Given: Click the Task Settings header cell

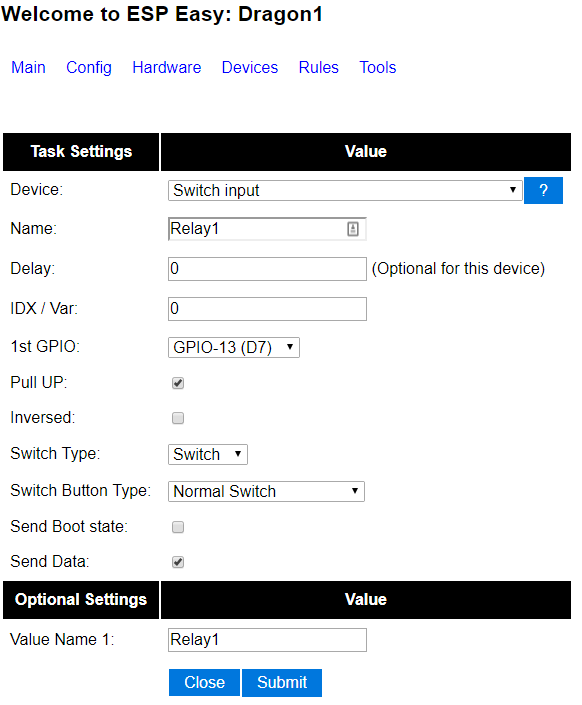Looking at the screenshot, I should pos(81,152).
